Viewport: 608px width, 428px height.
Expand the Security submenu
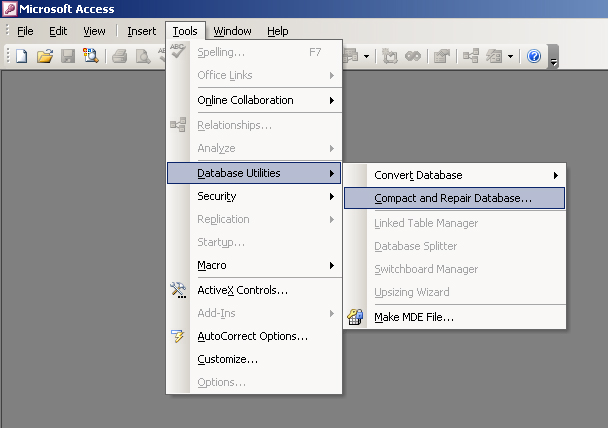coord(265,196)
